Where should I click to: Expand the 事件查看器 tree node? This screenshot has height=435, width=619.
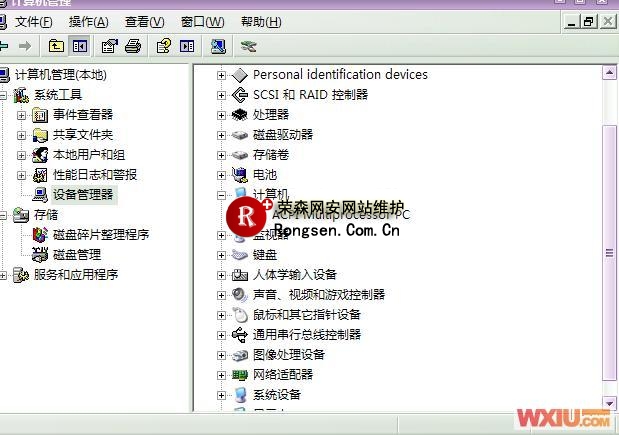click(22, 115)
